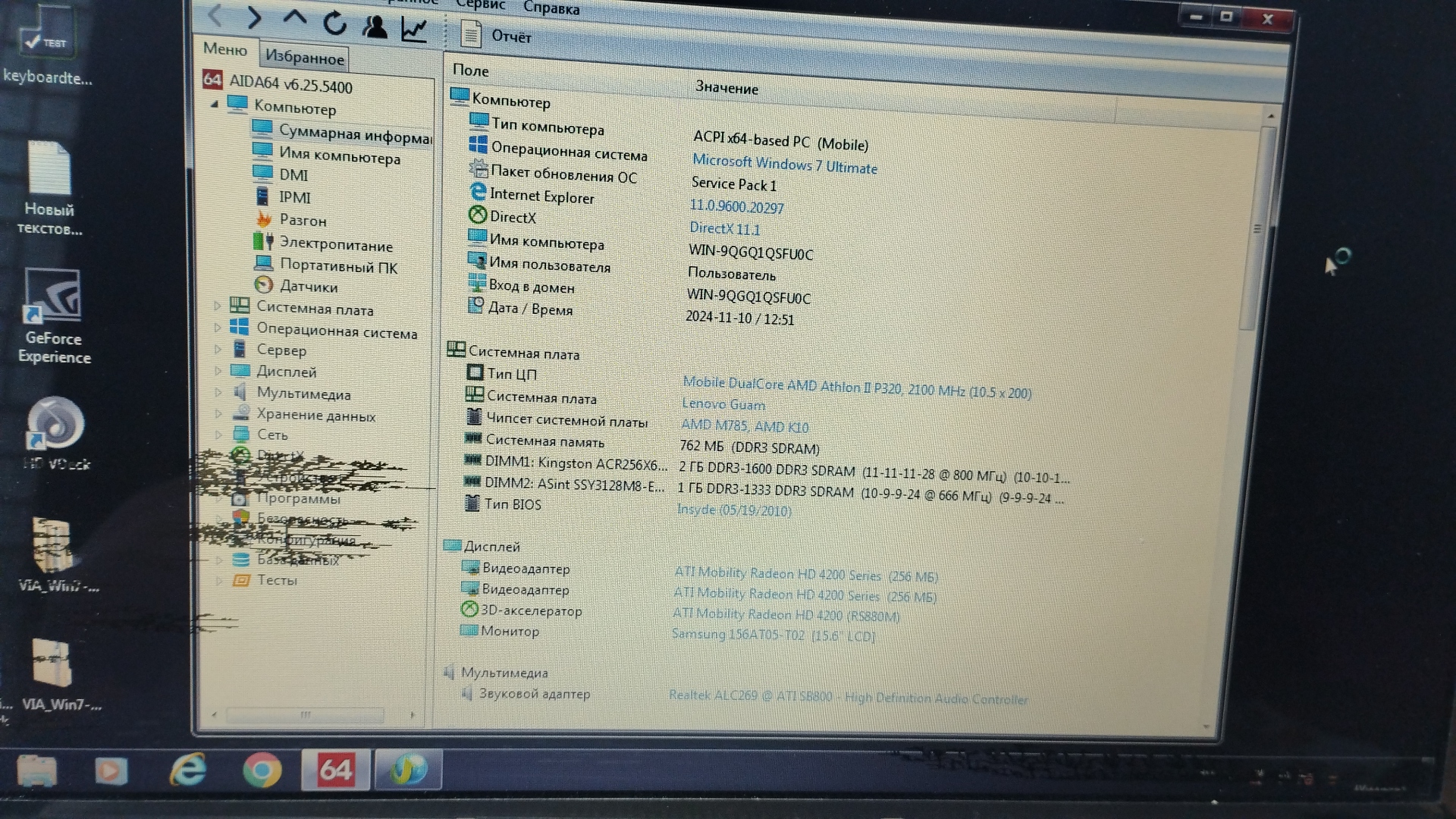Image resolution: width=1456 pixels, height=819 pixels.
Task: Launch AIDA64 from the taskbar
Action: pos(335,770)
